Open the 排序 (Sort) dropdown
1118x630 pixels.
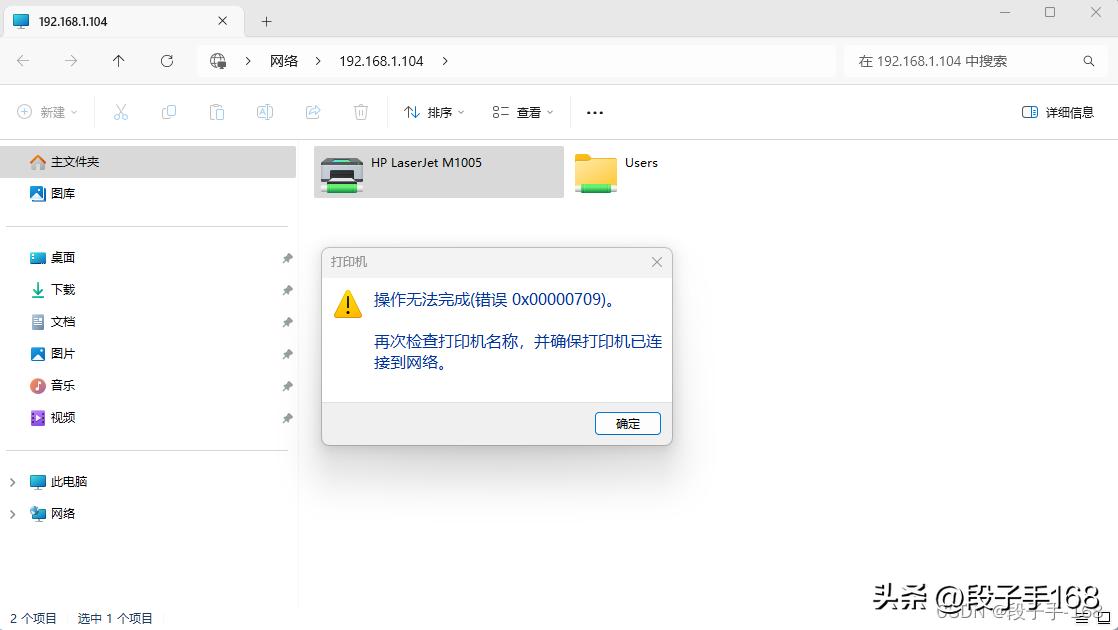pyautogui.click(x=432, y=112)
